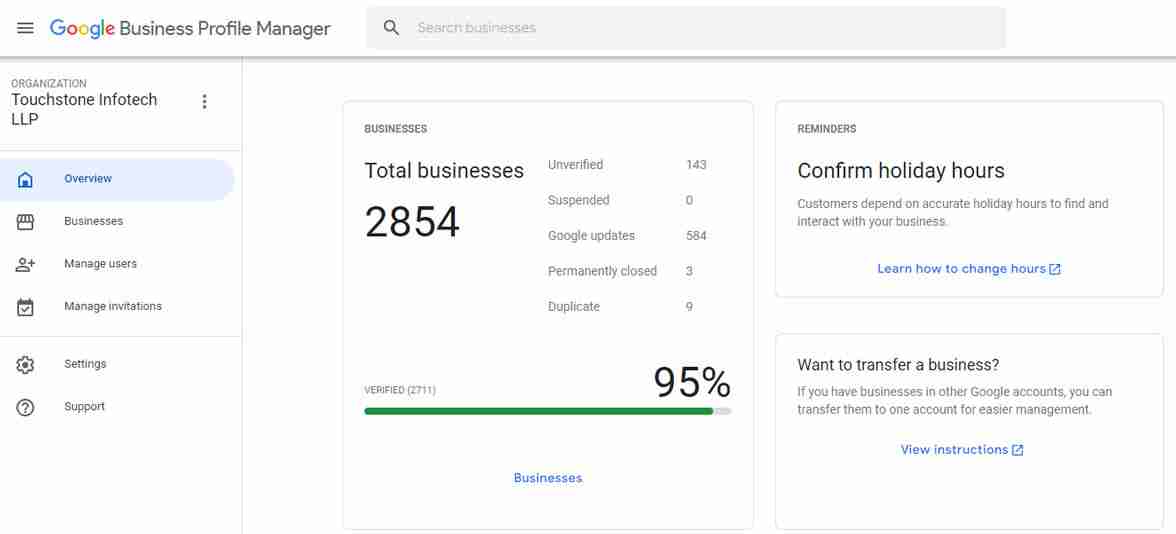Viewport: 1176px width, 534px height.
Task: Open Manage invitations page
Action: [x=112, y=307]
